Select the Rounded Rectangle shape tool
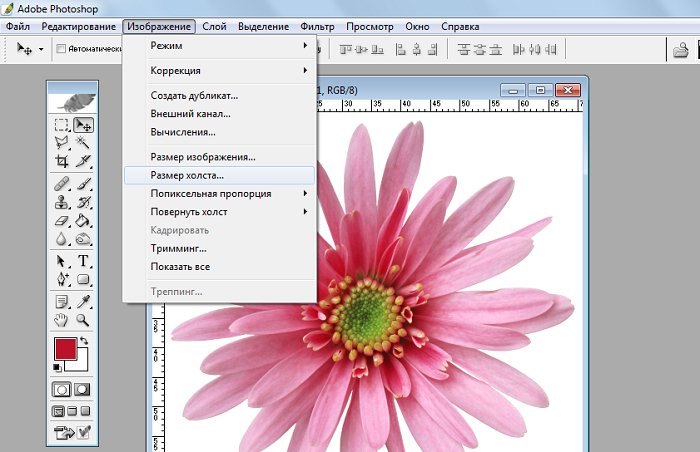Viewport: 700px width, 452px height. (x=83, y=280)
